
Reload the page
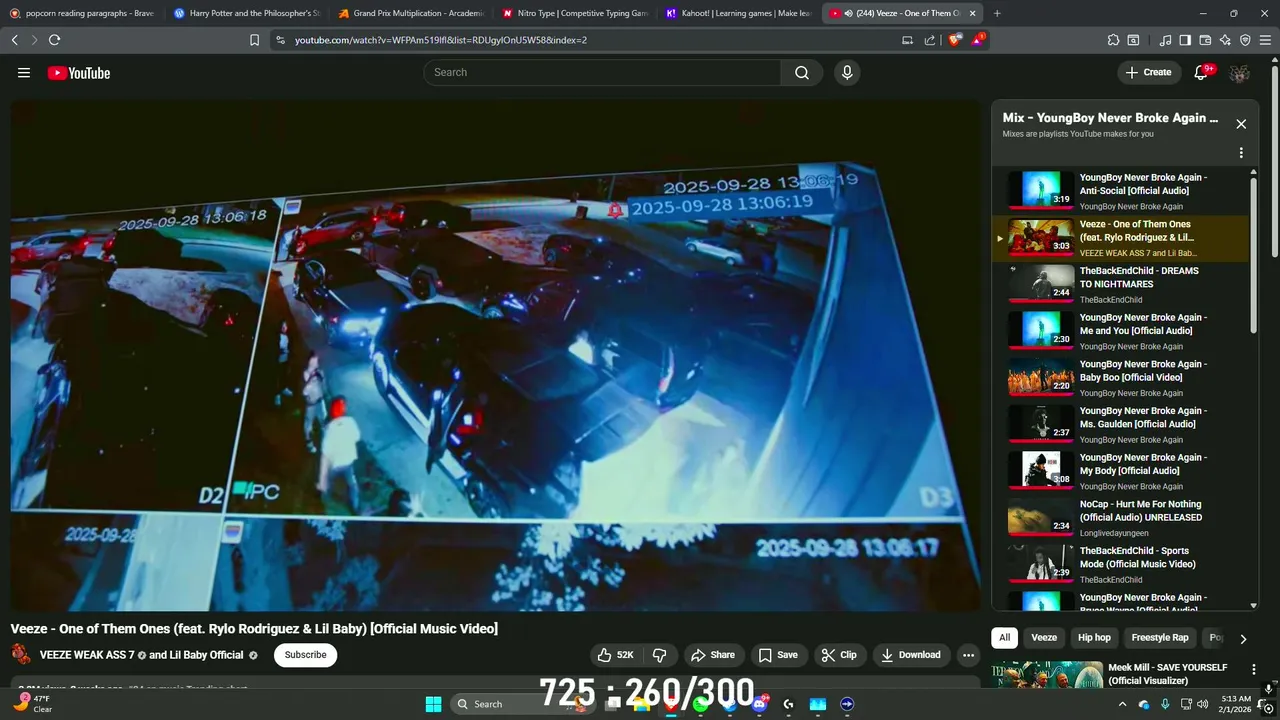tap(54, 40)
